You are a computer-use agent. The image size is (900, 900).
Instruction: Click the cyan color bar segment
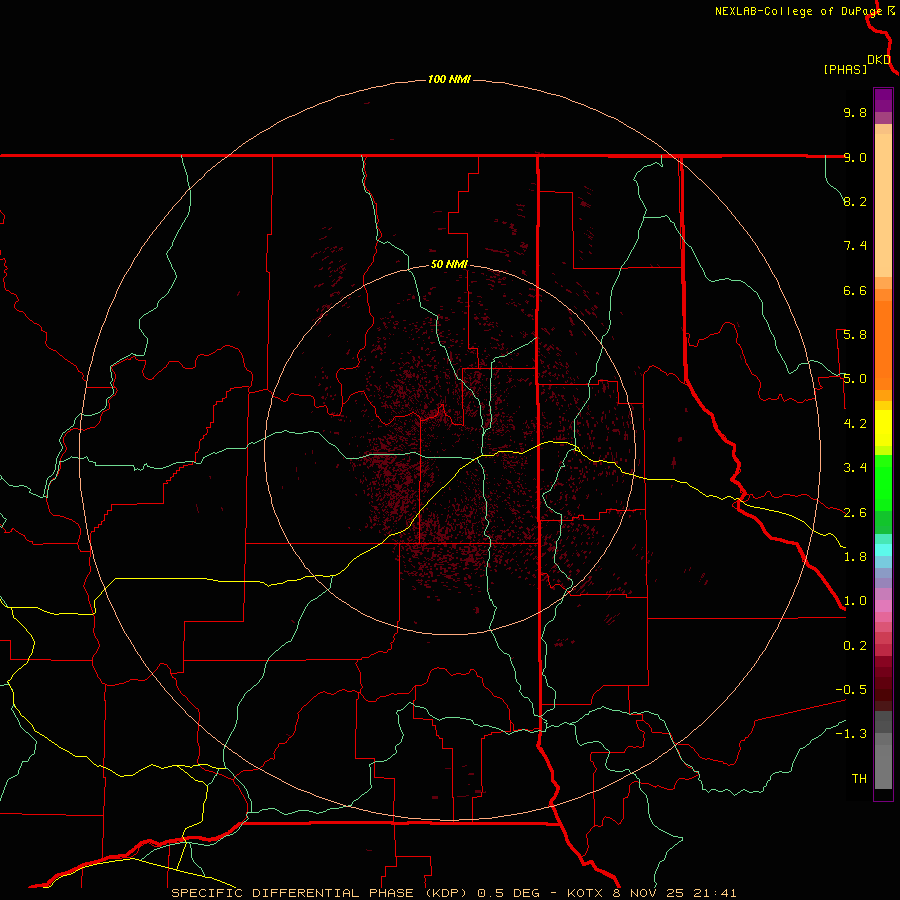tap(883, 550)
